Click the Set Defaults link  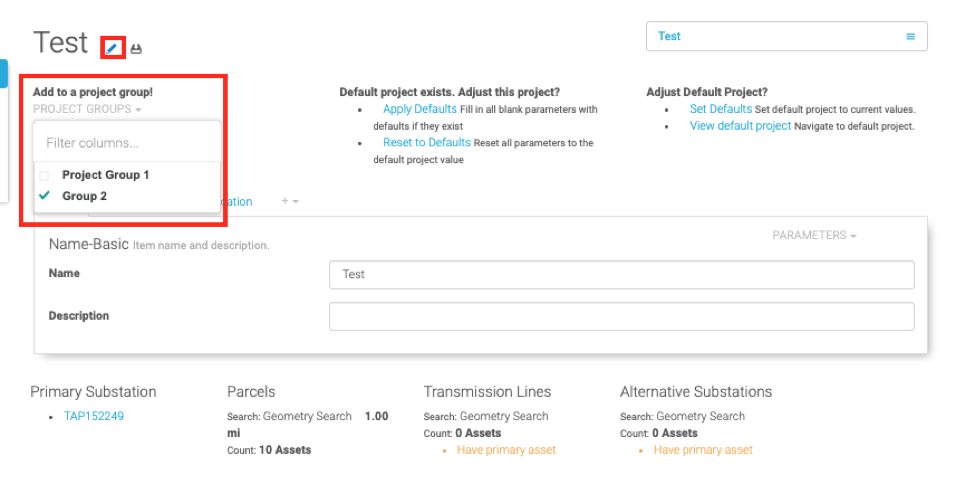click(720, 109)
